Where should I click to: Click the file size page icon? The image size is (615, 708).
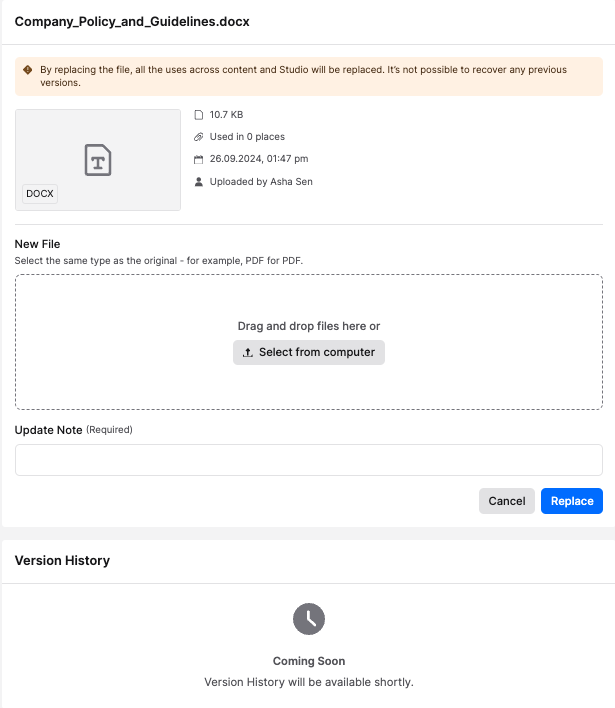[199, 115]
